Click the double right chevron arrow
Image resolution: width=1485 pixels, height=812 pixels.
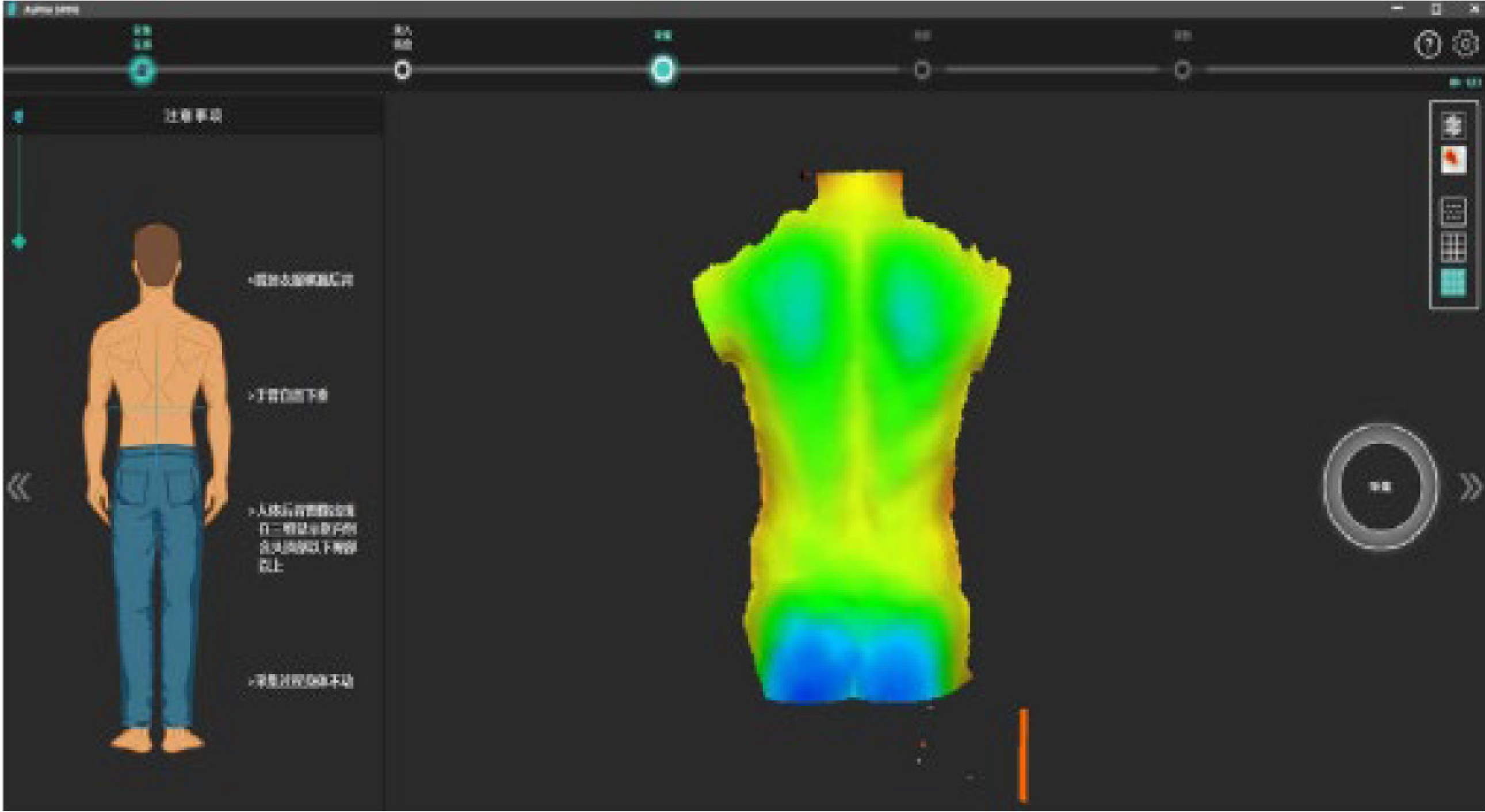click(1471, 487)
